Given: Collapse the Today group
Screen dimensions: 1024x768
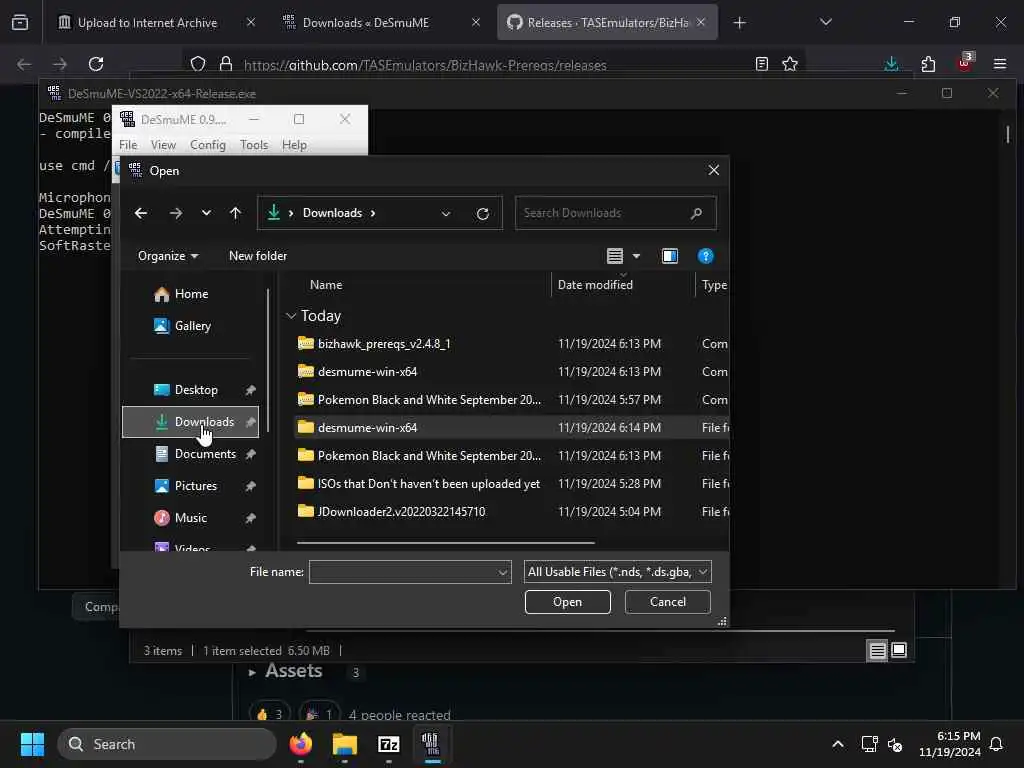Looking at the screenshot, I should (291, 316).
